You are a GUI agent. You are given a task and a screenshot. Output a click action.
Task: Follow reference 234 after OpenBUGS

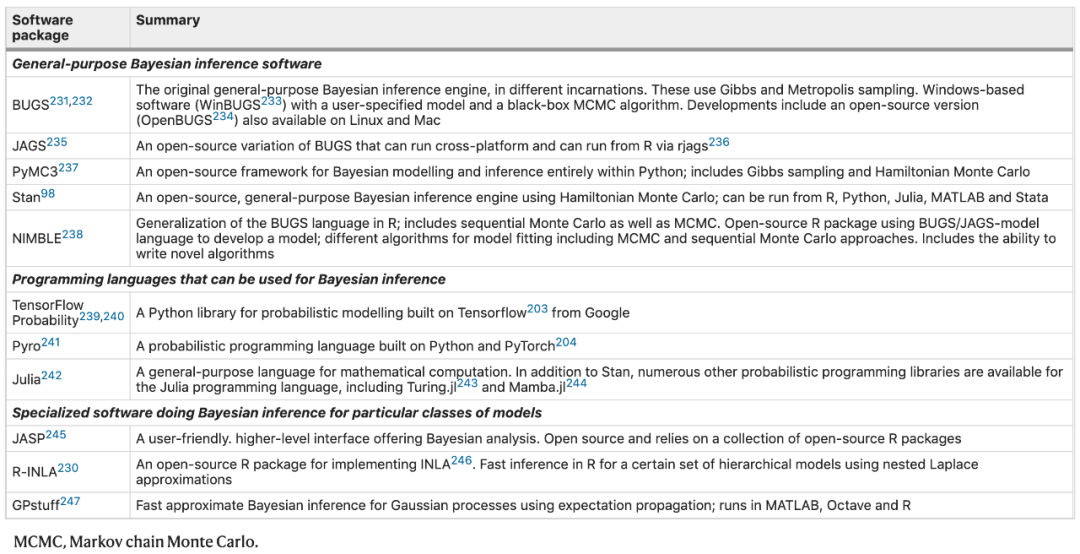point(223,115)
